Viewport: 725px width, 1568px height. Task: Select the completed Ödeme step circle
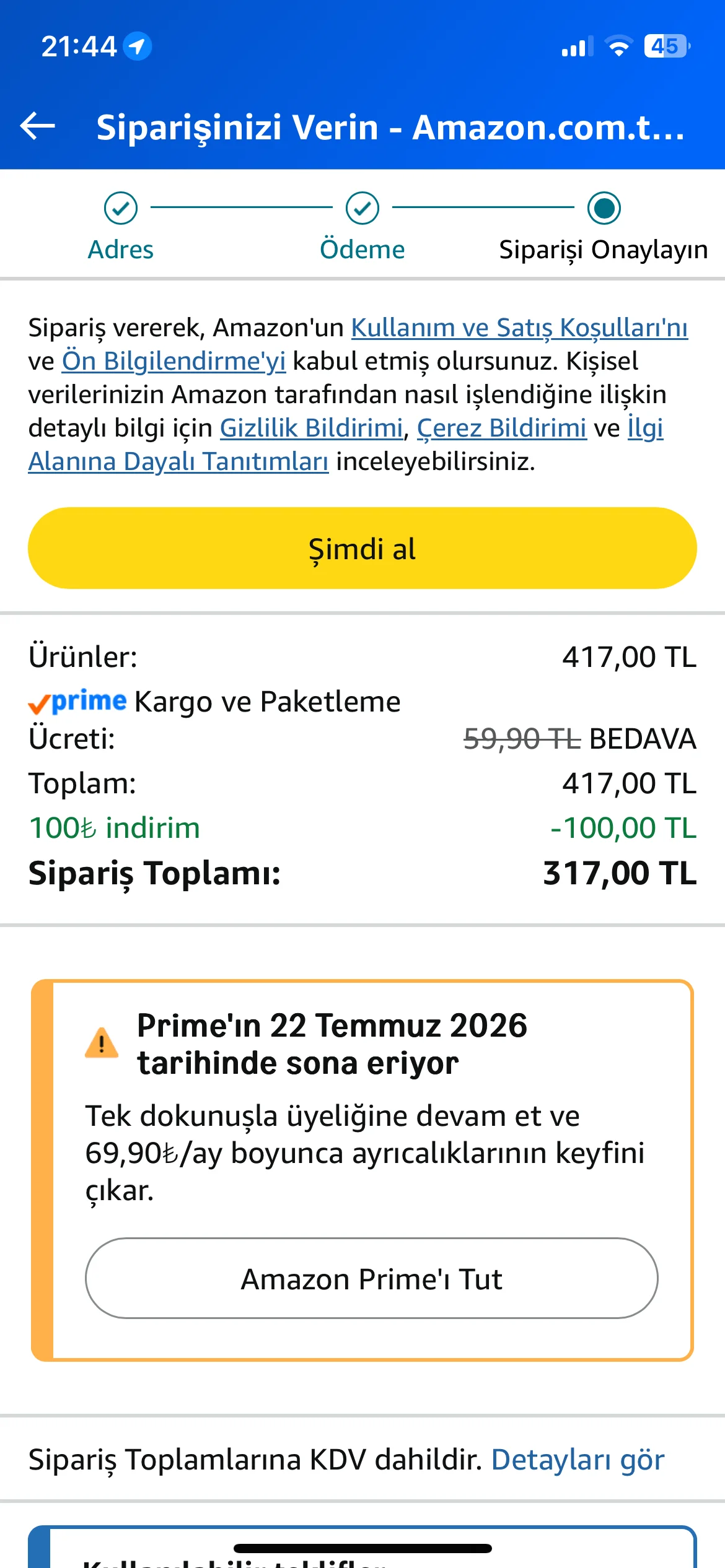click(362, 208)
